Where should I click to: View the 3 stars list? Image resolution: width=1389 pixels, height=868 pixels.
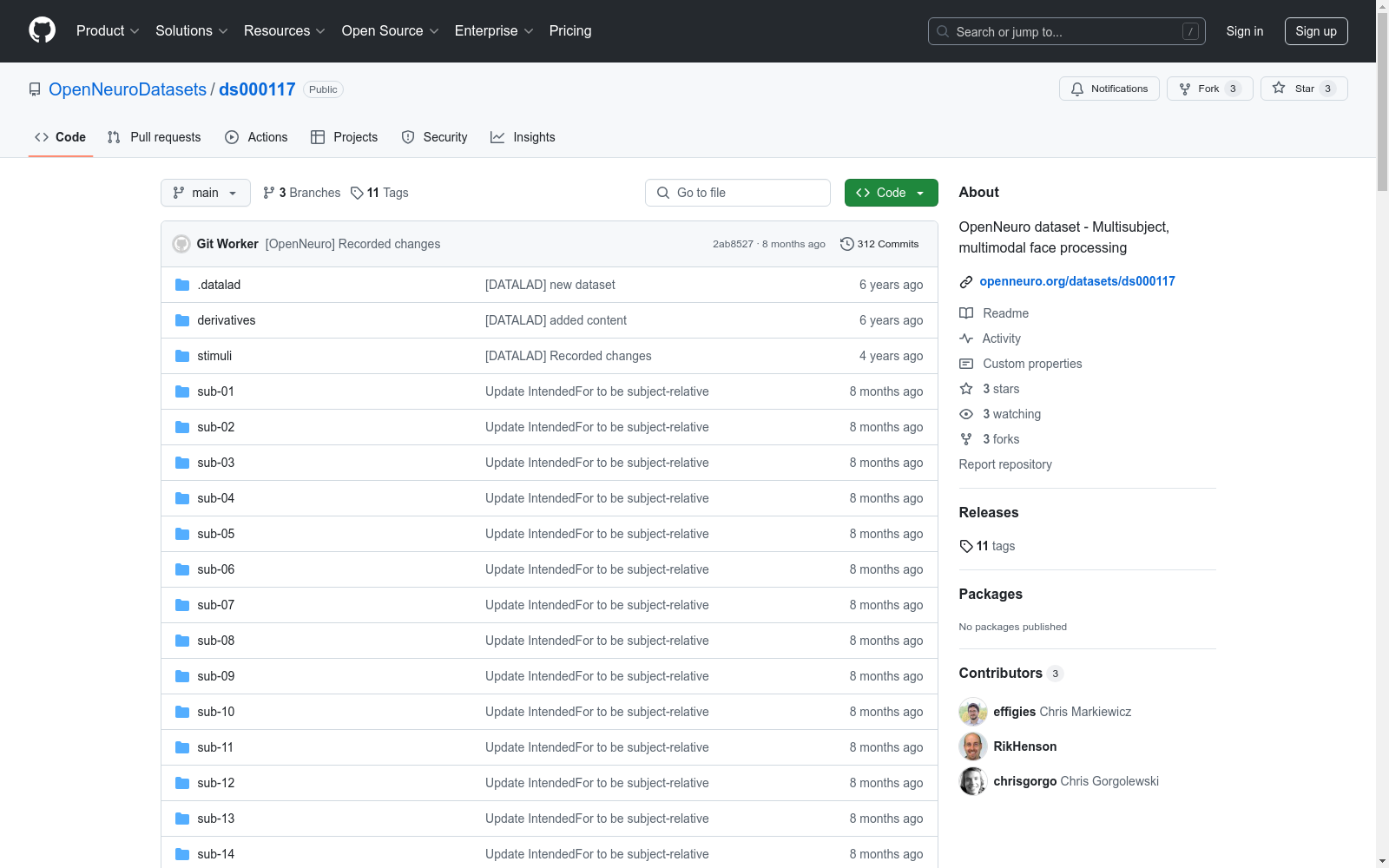990,389
